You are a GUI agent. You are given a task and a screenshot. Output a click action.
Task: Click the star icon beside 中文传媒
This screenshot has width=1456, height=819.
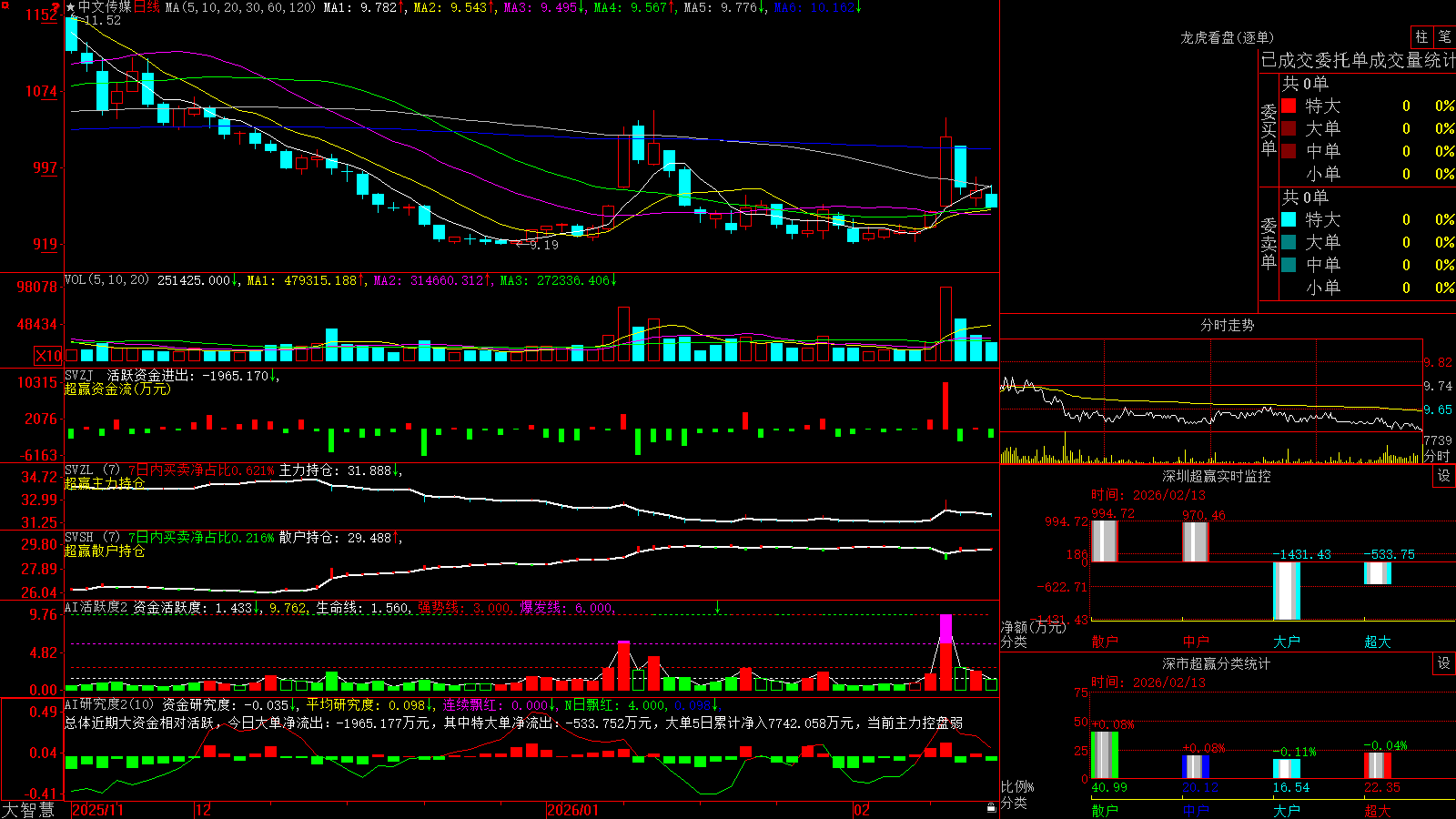71,7
